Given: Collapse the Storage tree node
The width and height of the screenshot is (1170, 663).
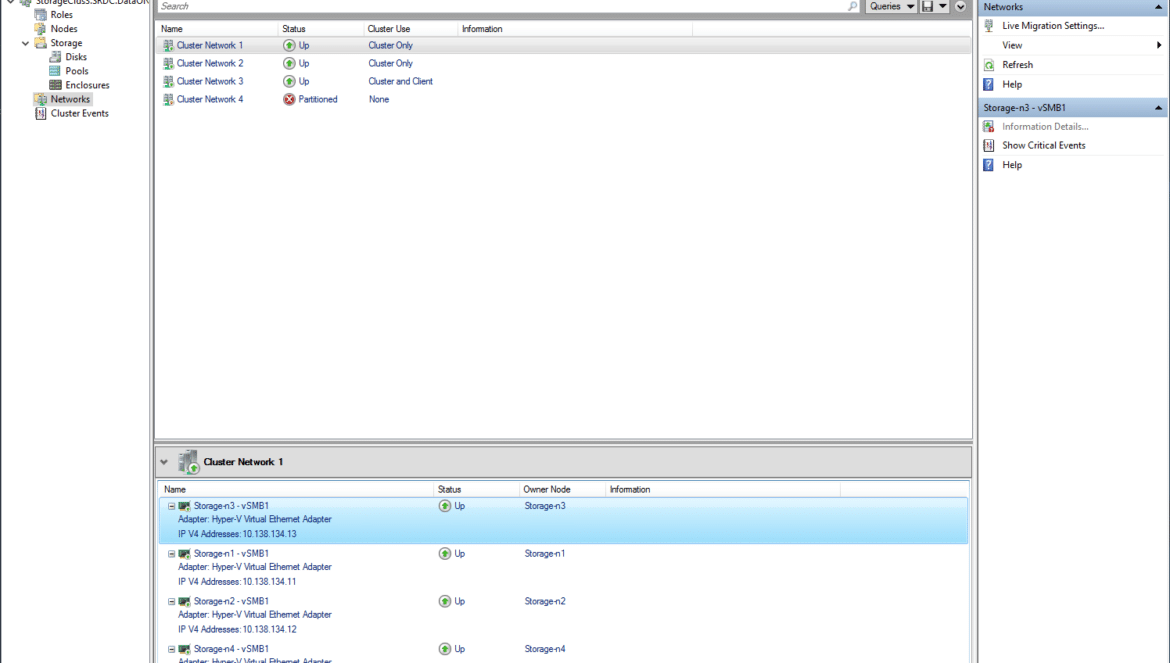Looking at the screenshot, I should tap(25, 43).
